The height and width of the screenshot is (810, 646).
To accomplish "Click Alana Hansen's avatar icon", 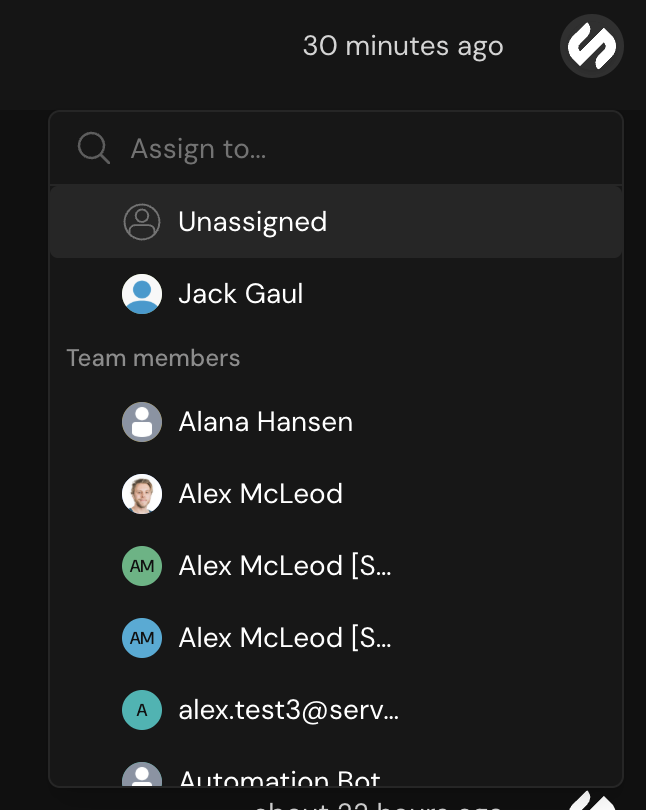I will [142, 422].
